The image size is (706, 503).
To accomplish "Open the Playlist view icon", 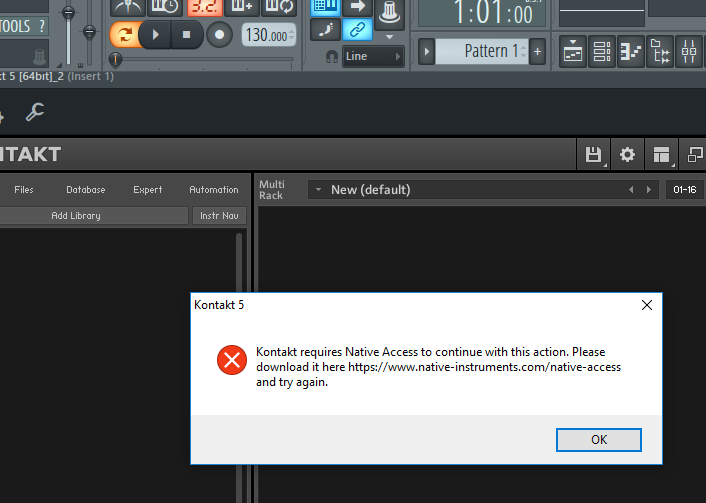I will click(x=573, y=51).
